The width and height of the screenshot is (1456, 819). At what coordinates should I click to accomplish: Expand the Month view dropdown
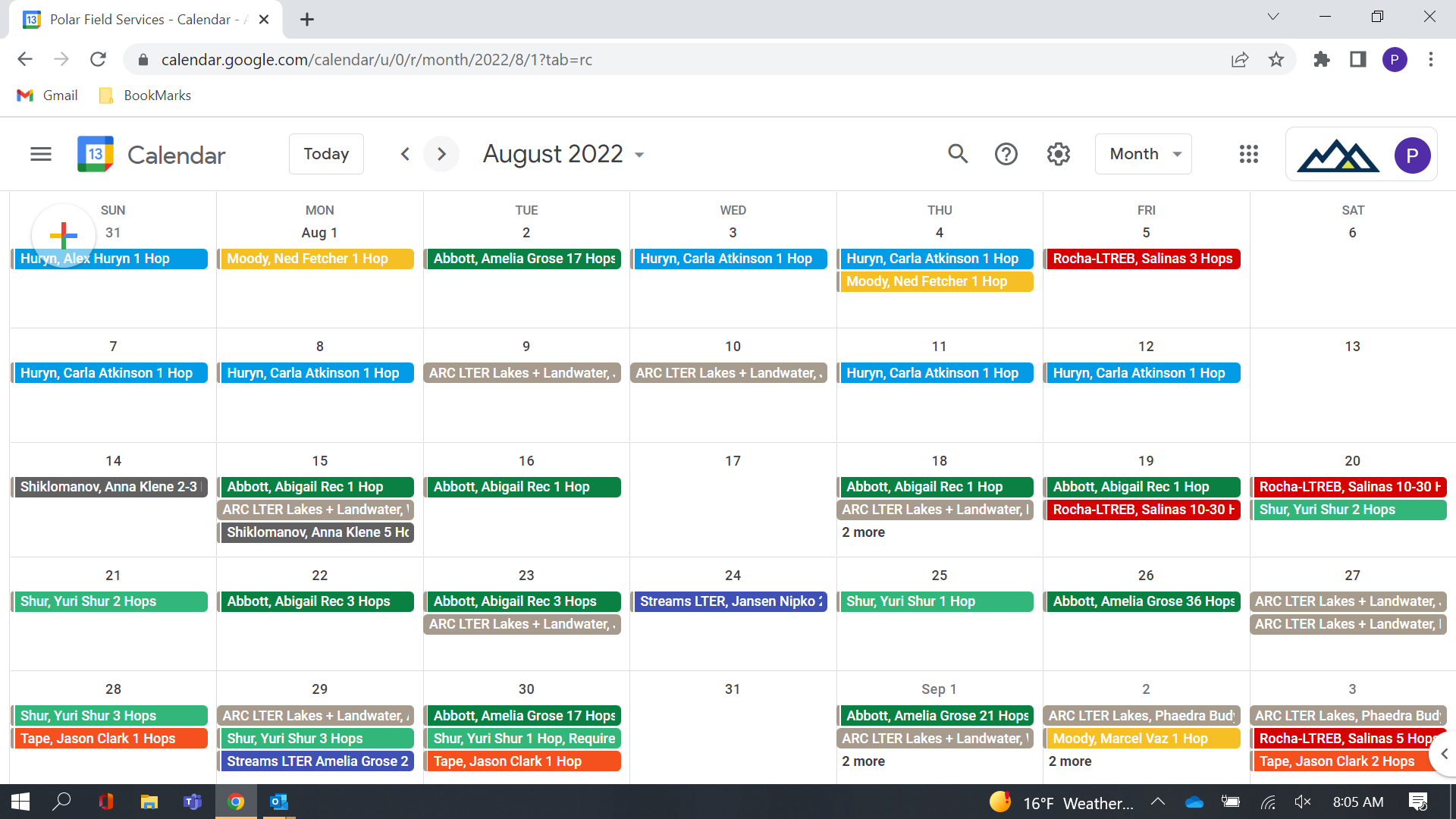(1144, 155)
